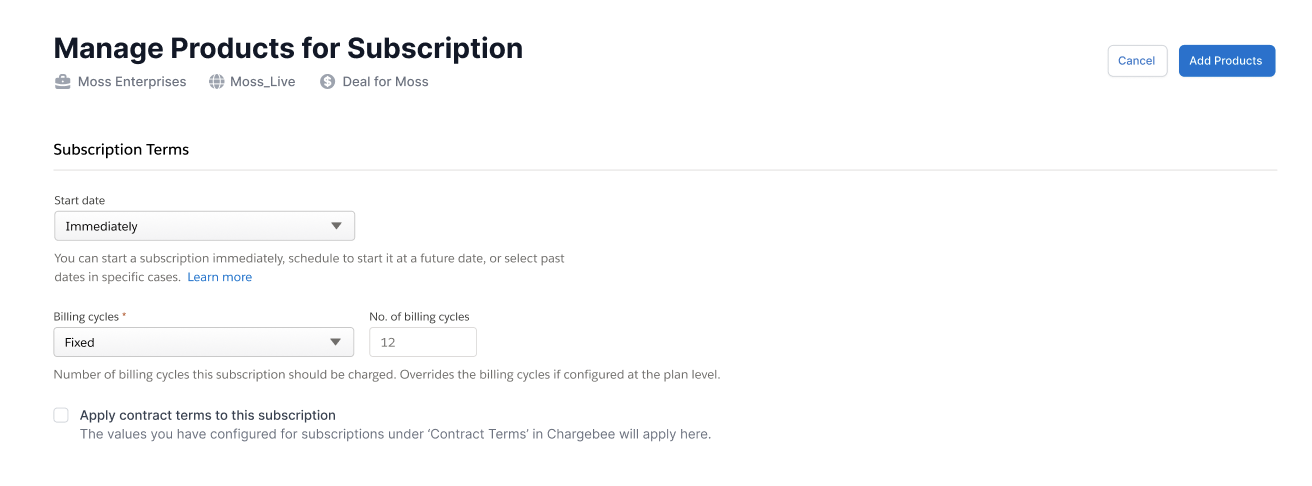The width and height of the screenshot is (1312, 486).
Task: Click the briefcase icon beside Moss Enterprises
Action: click(63, 82)
